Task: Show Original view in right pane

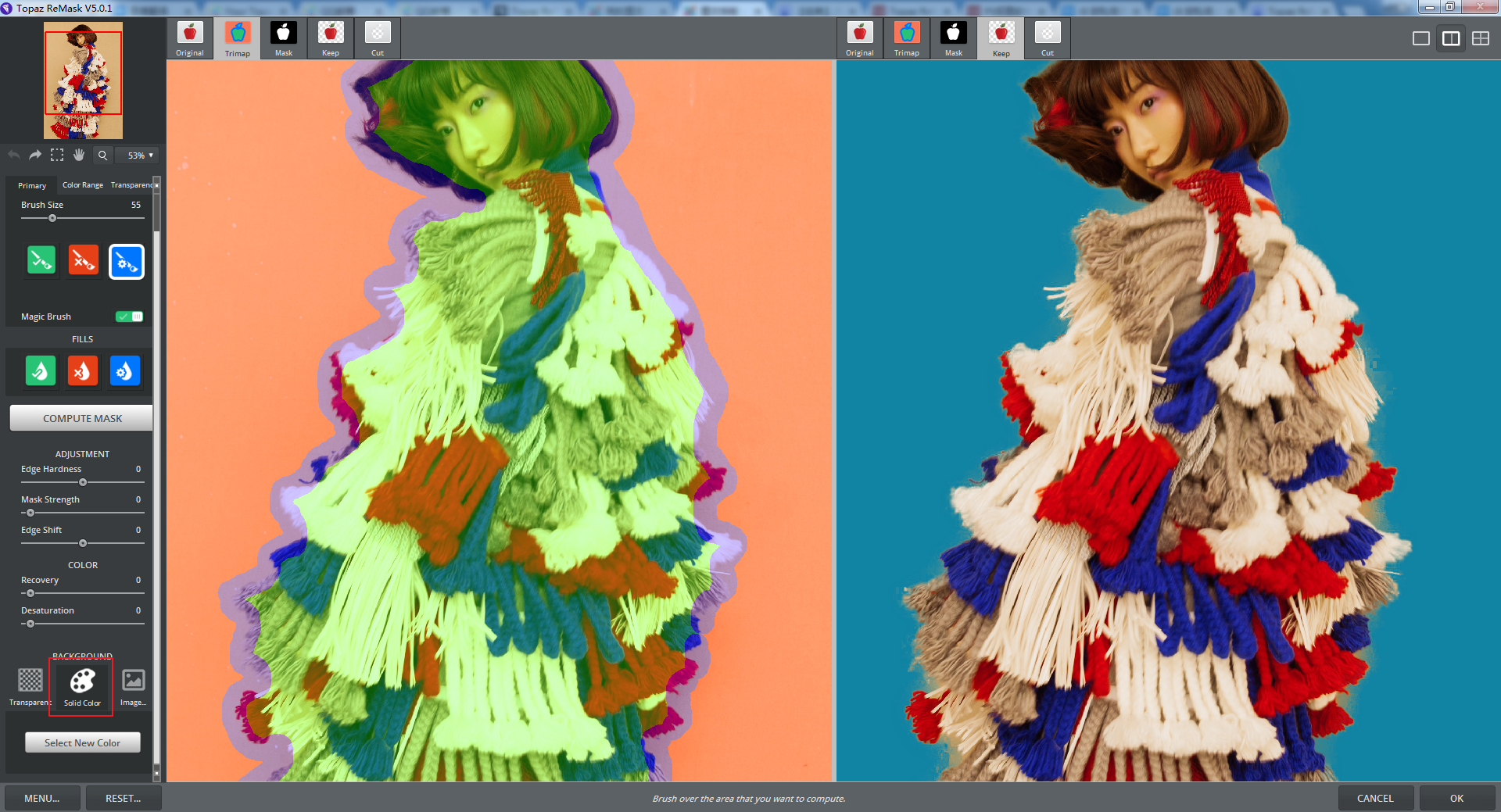Action: click(860, 38)
